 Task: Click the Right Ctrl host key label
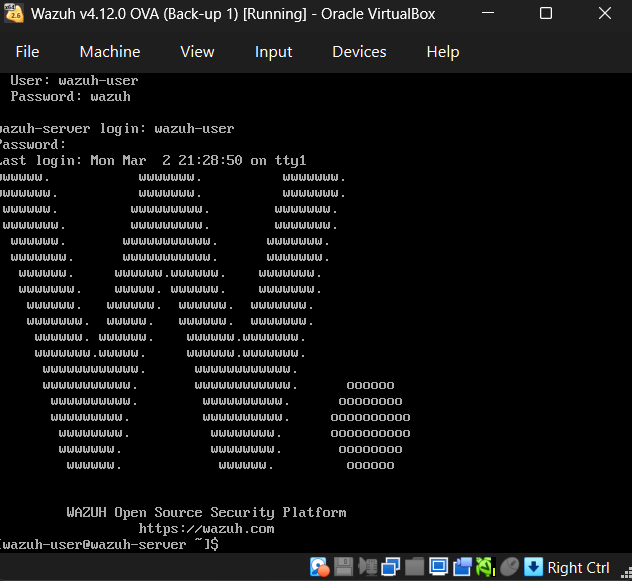(578, 567)
